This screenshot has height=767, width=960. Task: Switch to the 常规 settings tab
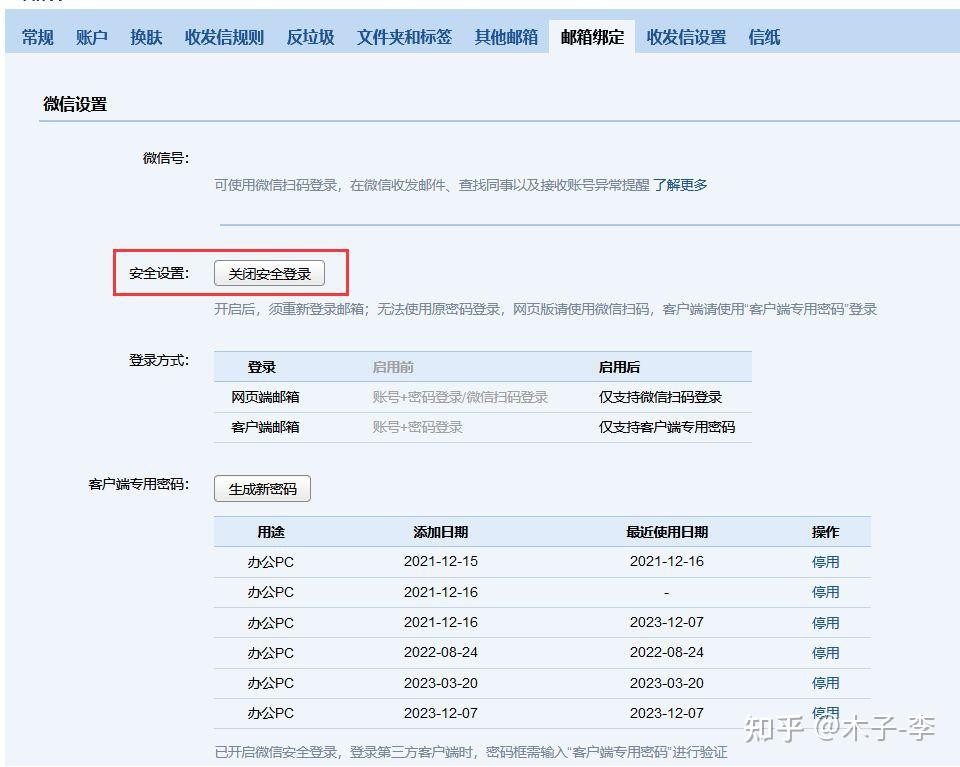tap(36, 37)
